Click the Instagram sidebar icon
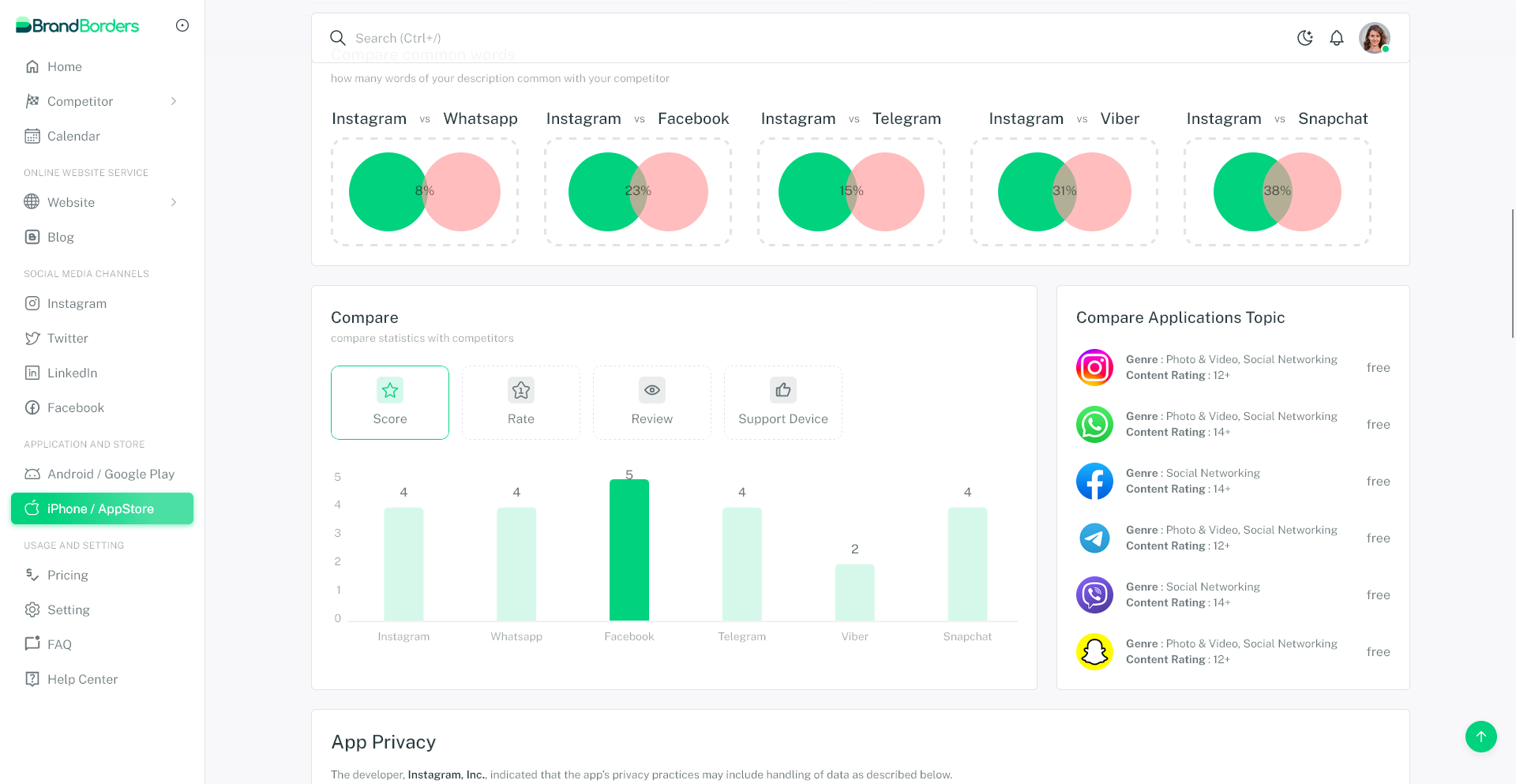Screen dimensions: 1516x784 click(x=32, y=303)
